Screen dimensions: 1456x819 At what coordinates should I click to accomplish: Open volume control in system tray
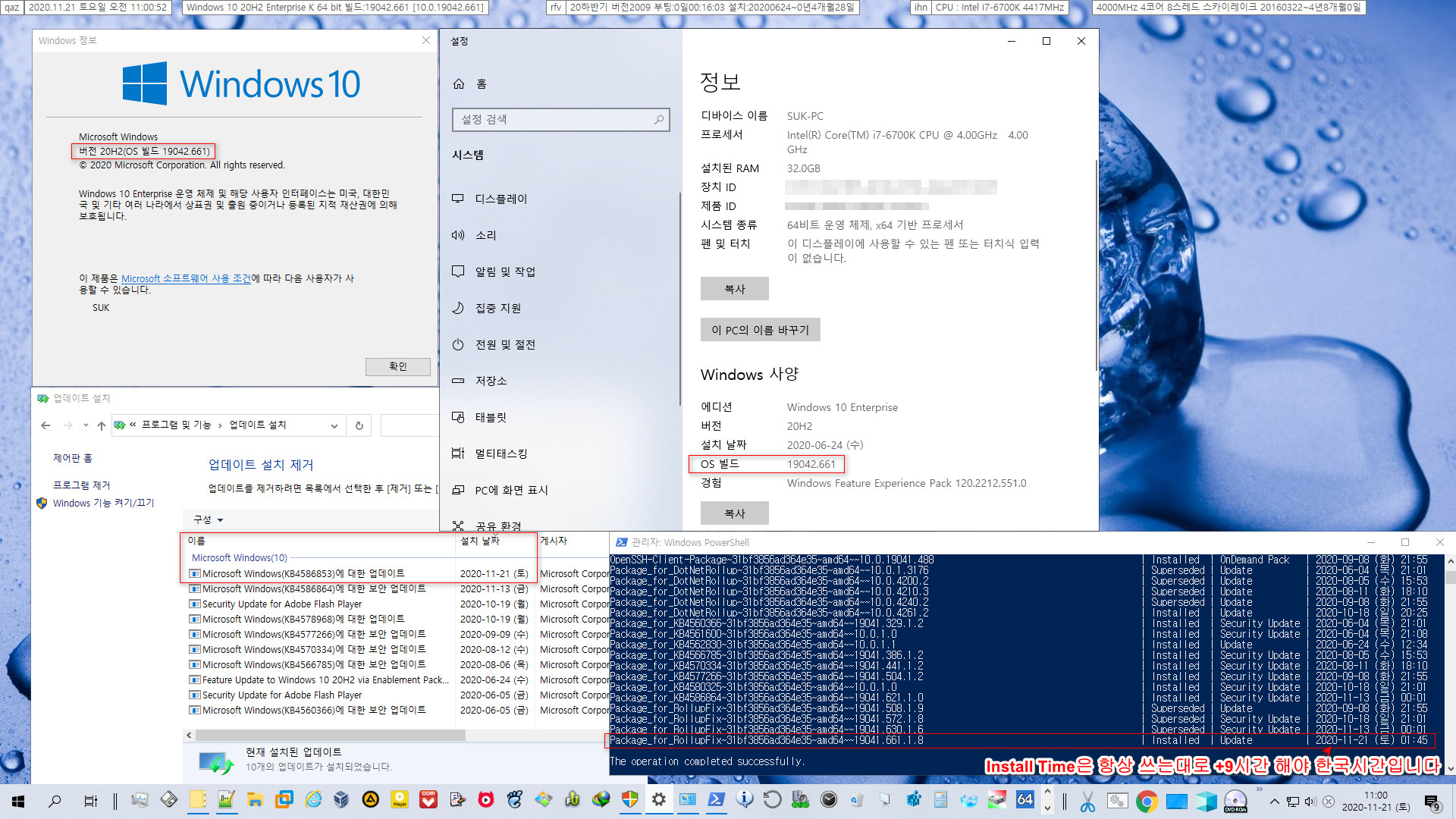click(1310, 802)
